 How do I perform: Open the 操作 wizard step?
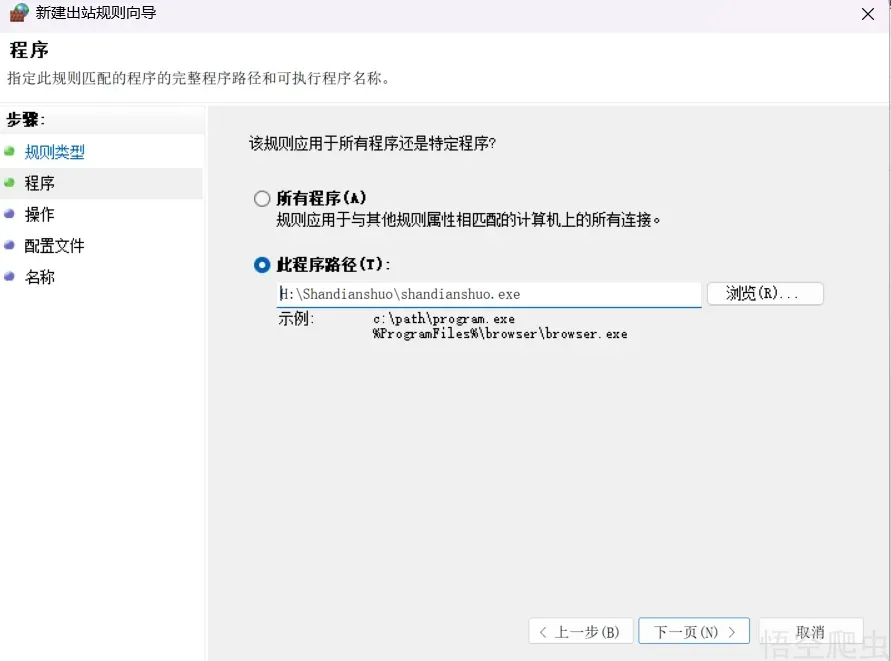(x=39, y=214)
